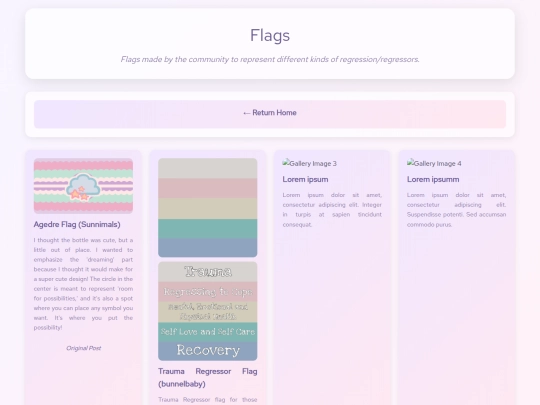
Task: Click the Lorem ipsumm card heading
Action: pyautogui.click(x=433, y=179)
